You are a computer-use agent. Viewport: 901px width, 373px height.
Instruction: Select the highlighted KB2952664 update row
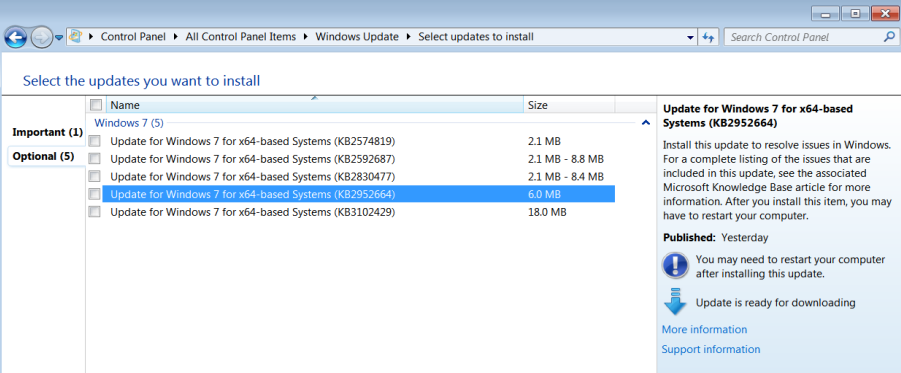click(359, 194)
